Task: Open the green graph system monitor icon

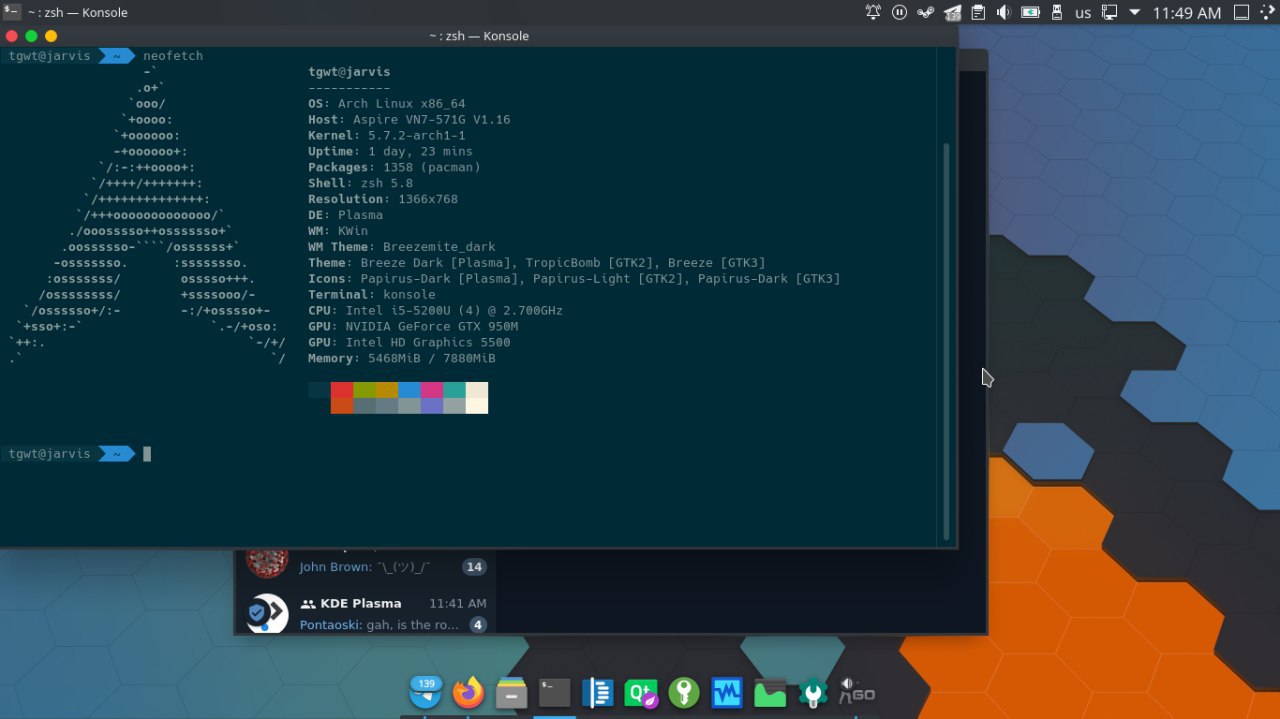Action: (770, 693)
